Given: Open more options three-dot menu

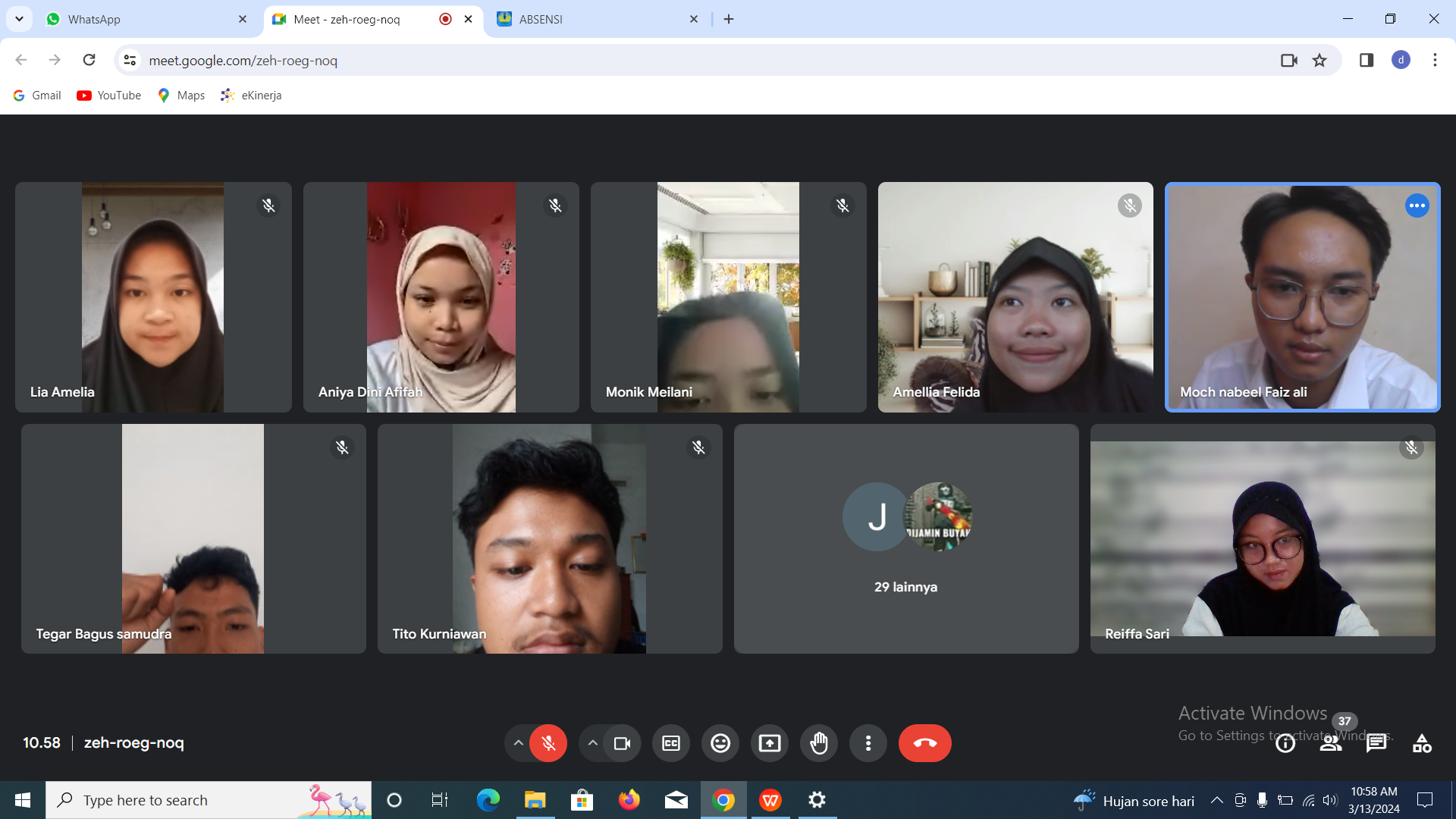Looking at the screenshot, I should 868,743.
